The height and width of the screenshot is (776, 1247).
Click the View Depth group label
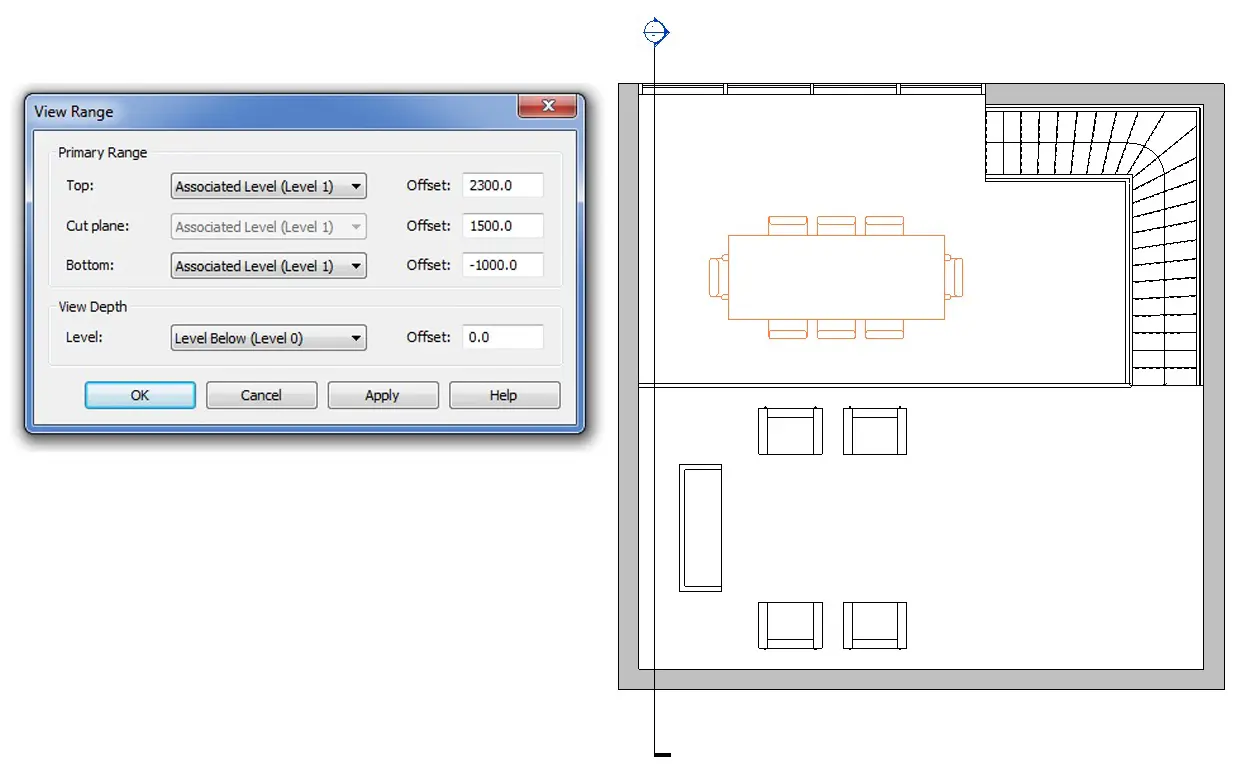coord(92,307)
